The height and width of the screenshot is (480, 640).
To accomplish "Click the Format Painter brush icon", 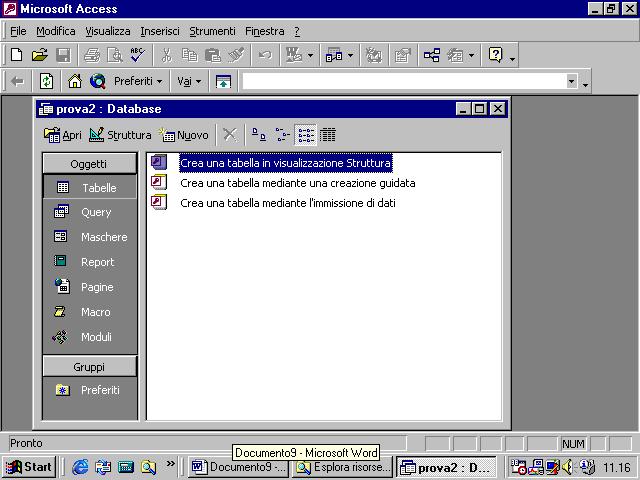I will click(236, 55).
